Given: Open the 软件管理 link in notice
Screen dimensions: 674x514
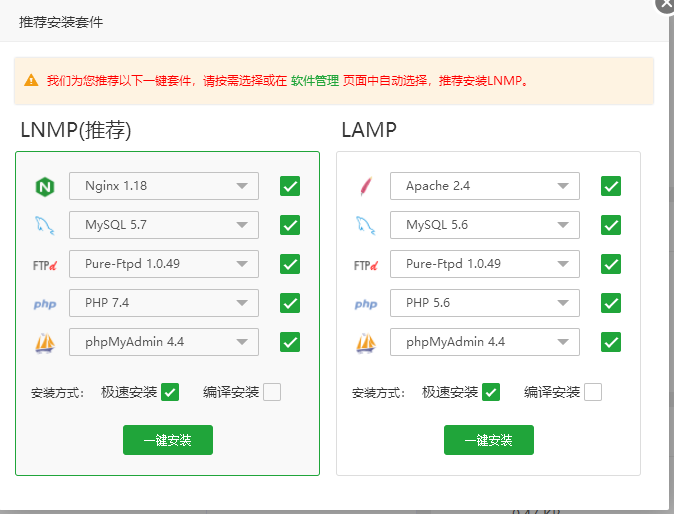Looking at the screenshot, I should click(315, 80).
